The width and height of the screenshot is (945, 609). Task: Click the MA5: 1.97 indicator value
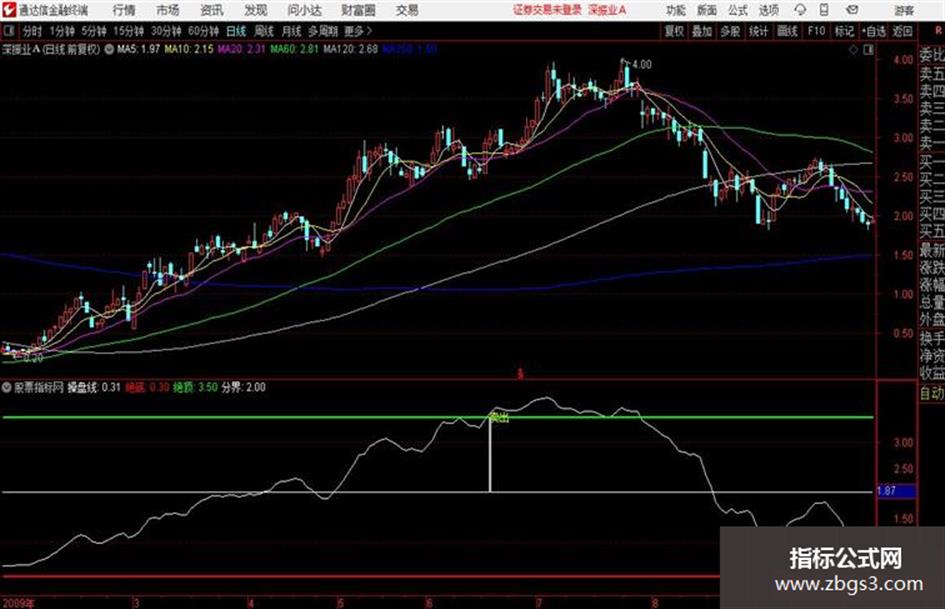139,49
